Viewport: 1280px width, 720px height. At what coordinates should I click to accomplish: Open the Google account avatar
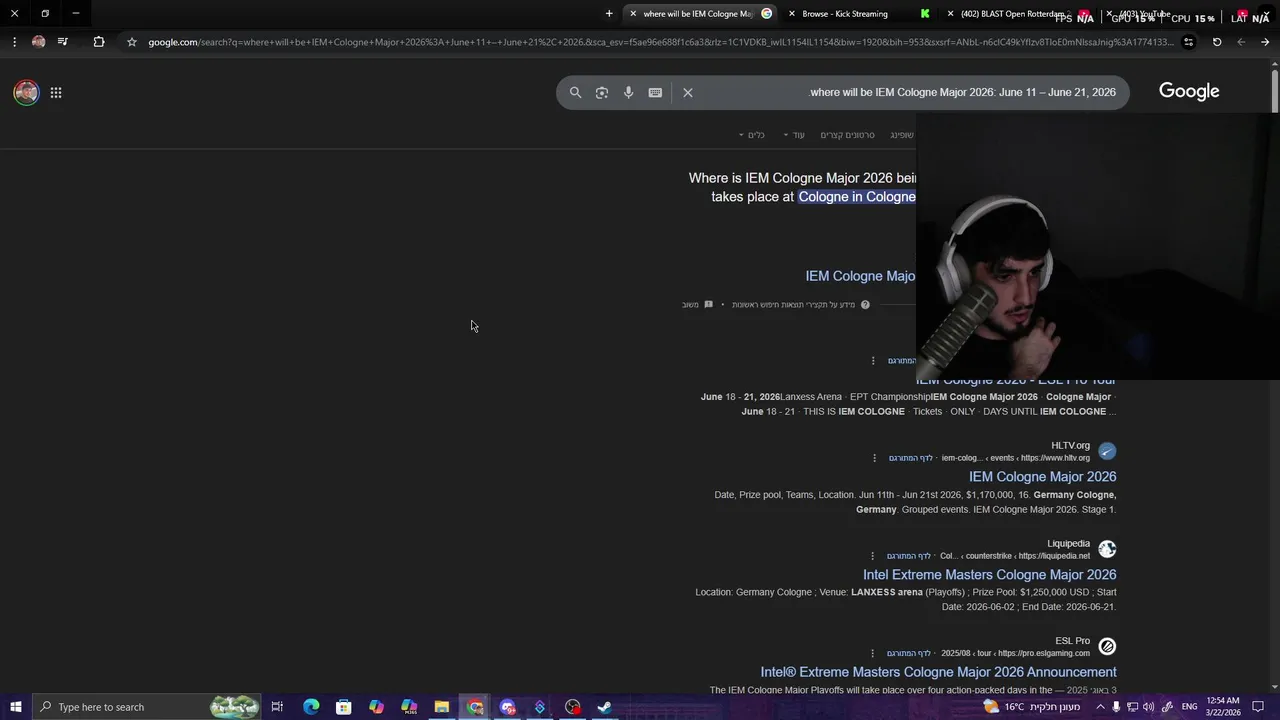(26, 92)
